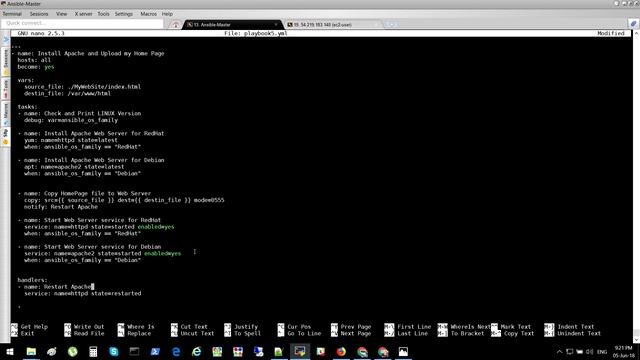Screen dimensions: 640x360
Task: Open the Photos app taskbar icon
Action: point(403,351)
